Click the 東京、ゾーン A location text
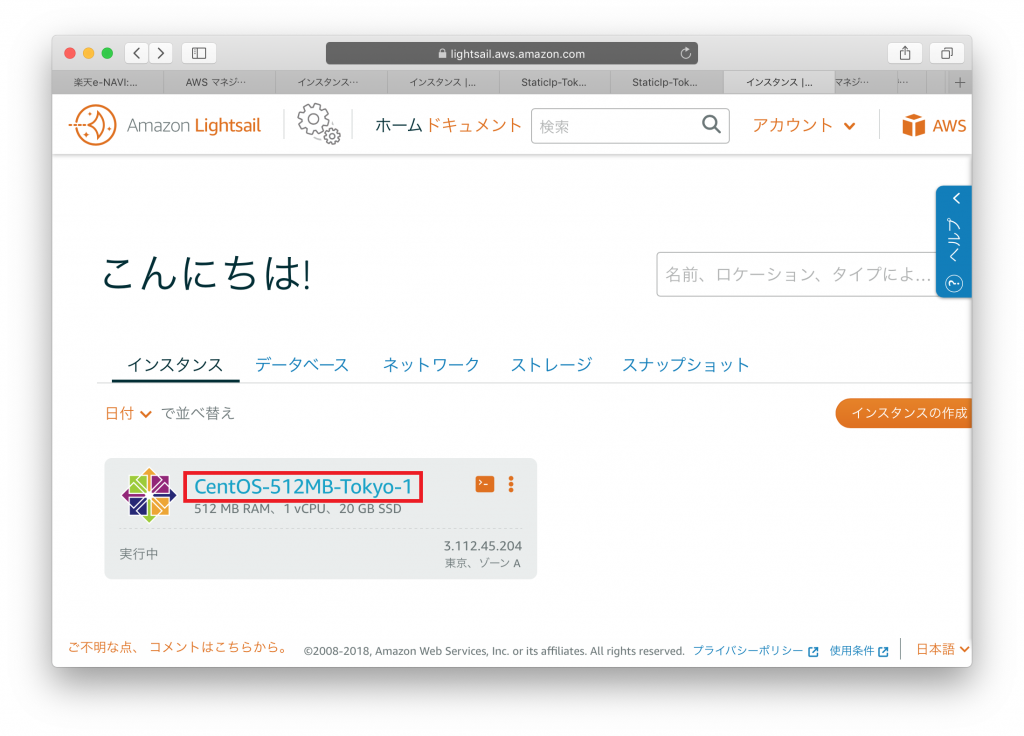 tap(483, 563)
